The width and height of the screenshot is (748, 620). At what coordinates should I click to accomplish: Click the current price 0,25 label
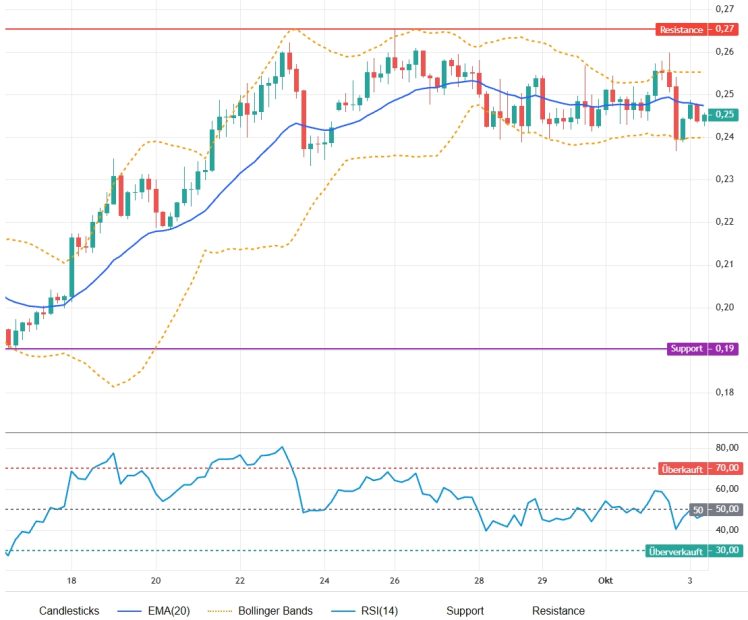[724, 114]
